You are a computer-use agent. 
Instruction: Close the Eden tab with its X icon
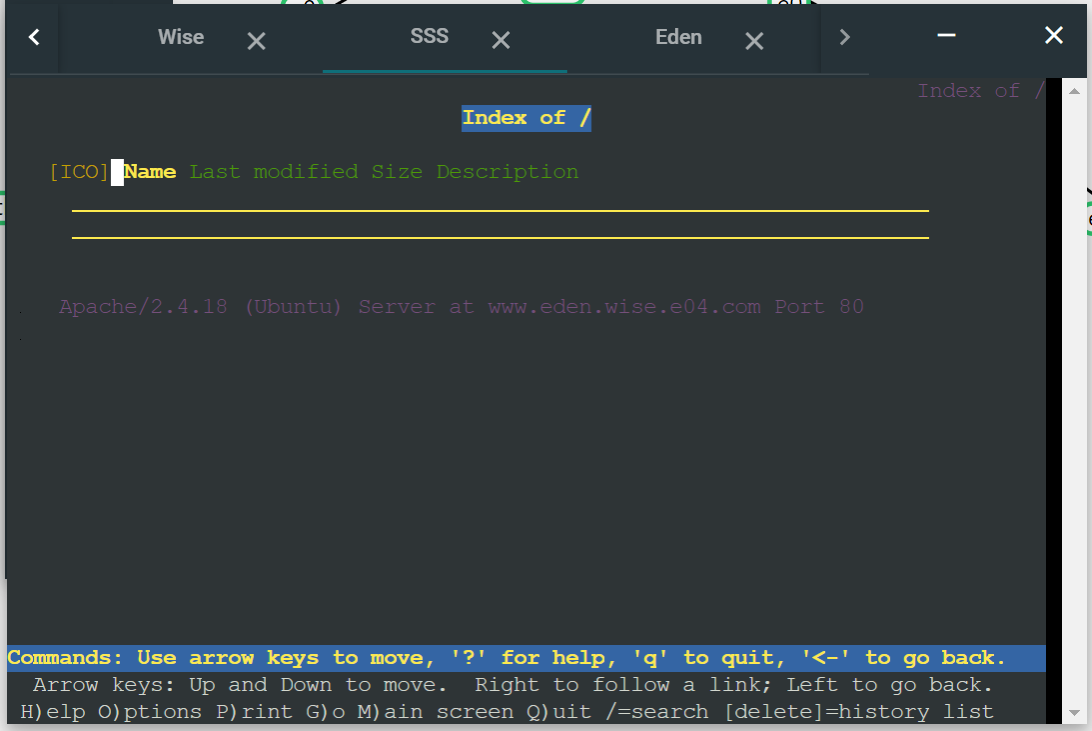point(754,41)
